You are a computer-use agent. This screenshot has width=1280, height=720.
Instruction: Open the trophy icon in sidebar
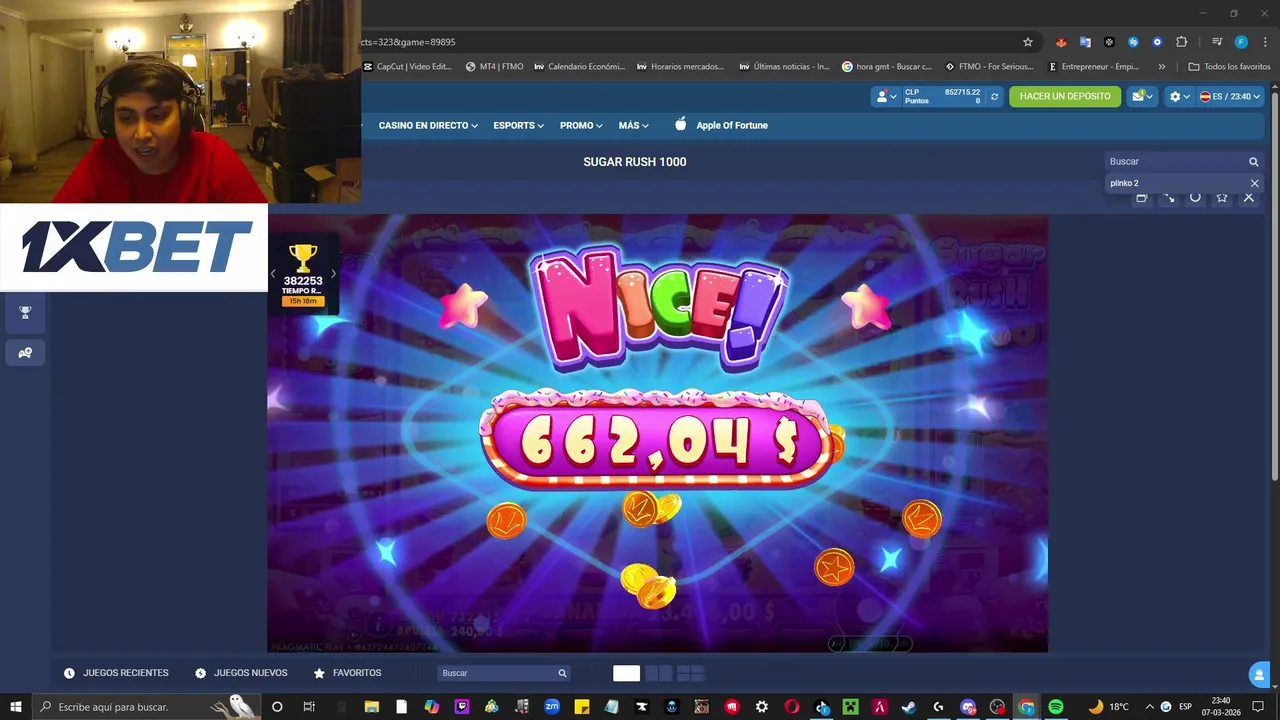[25, 312]
